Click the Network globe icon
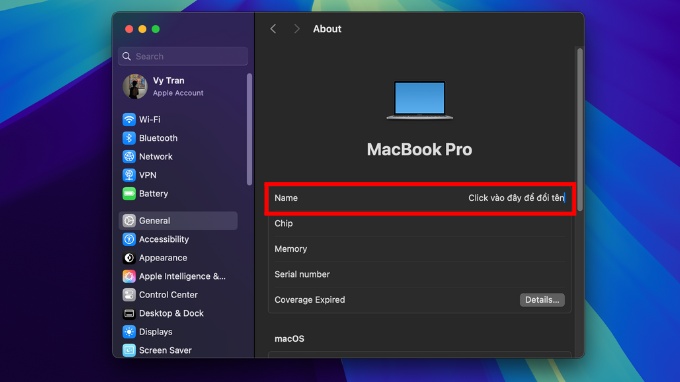The width and height of the screenshot is (680, 382). pos(129,157)
